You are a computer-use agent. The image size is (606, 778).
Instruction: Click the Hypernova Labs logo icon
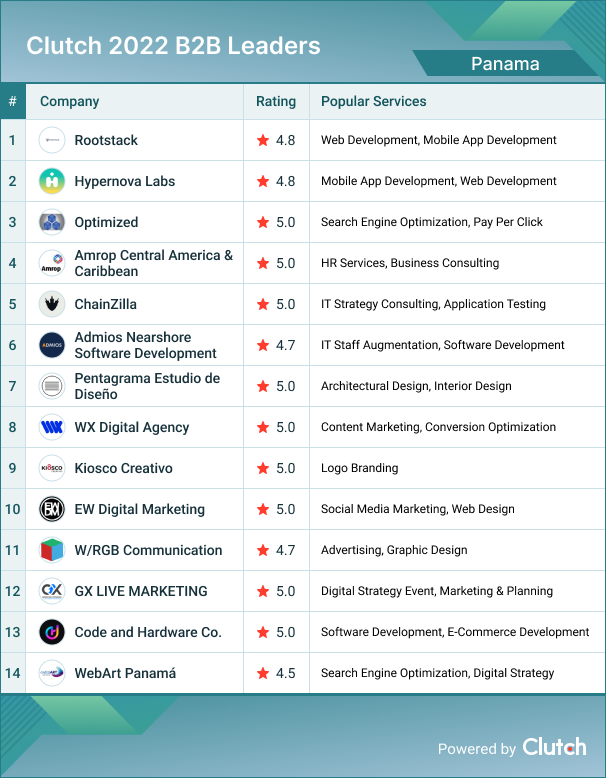[52, 182]
